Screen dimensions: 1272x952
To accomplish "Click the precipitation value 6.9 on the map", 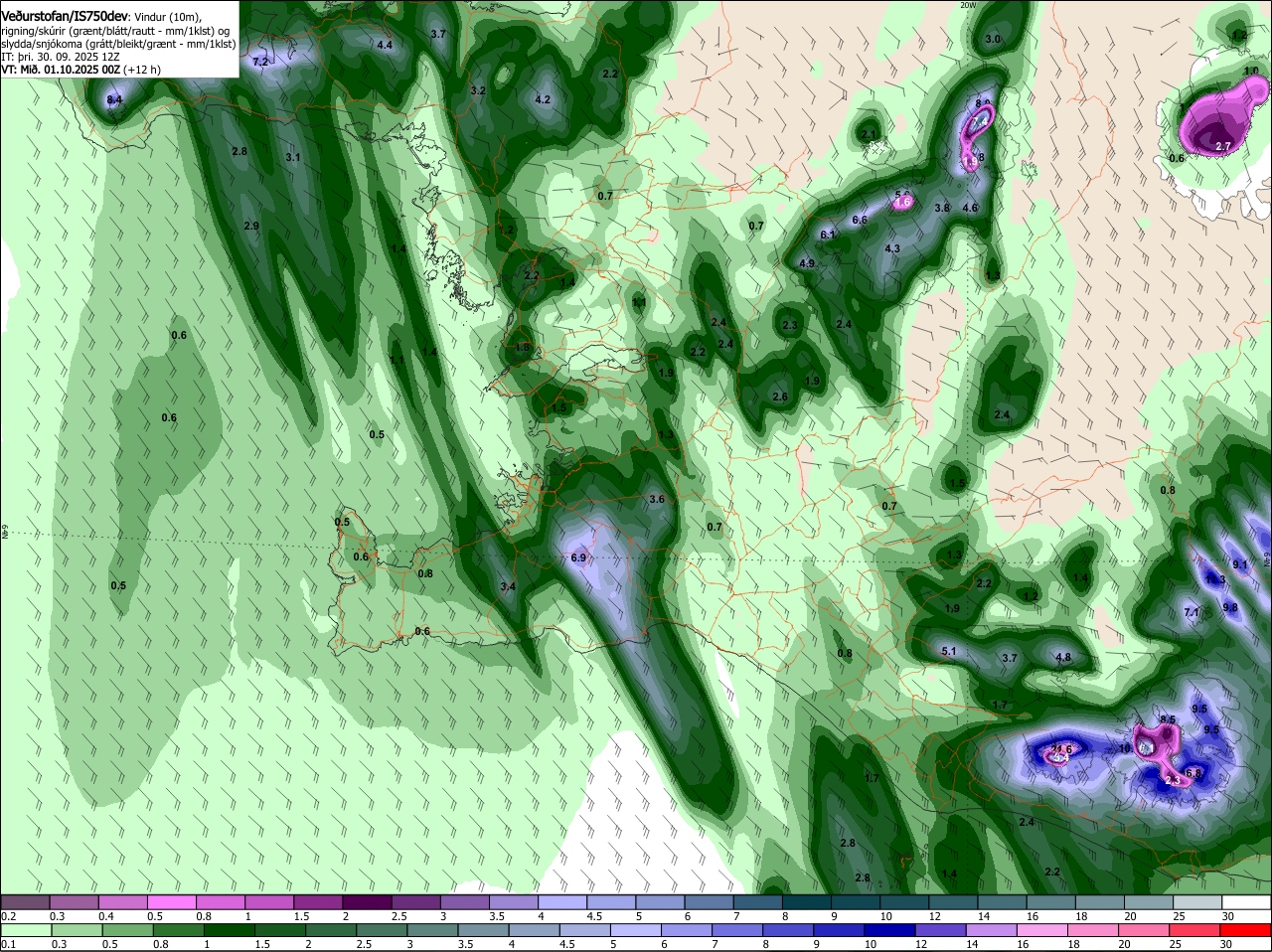I will point(579,557).
